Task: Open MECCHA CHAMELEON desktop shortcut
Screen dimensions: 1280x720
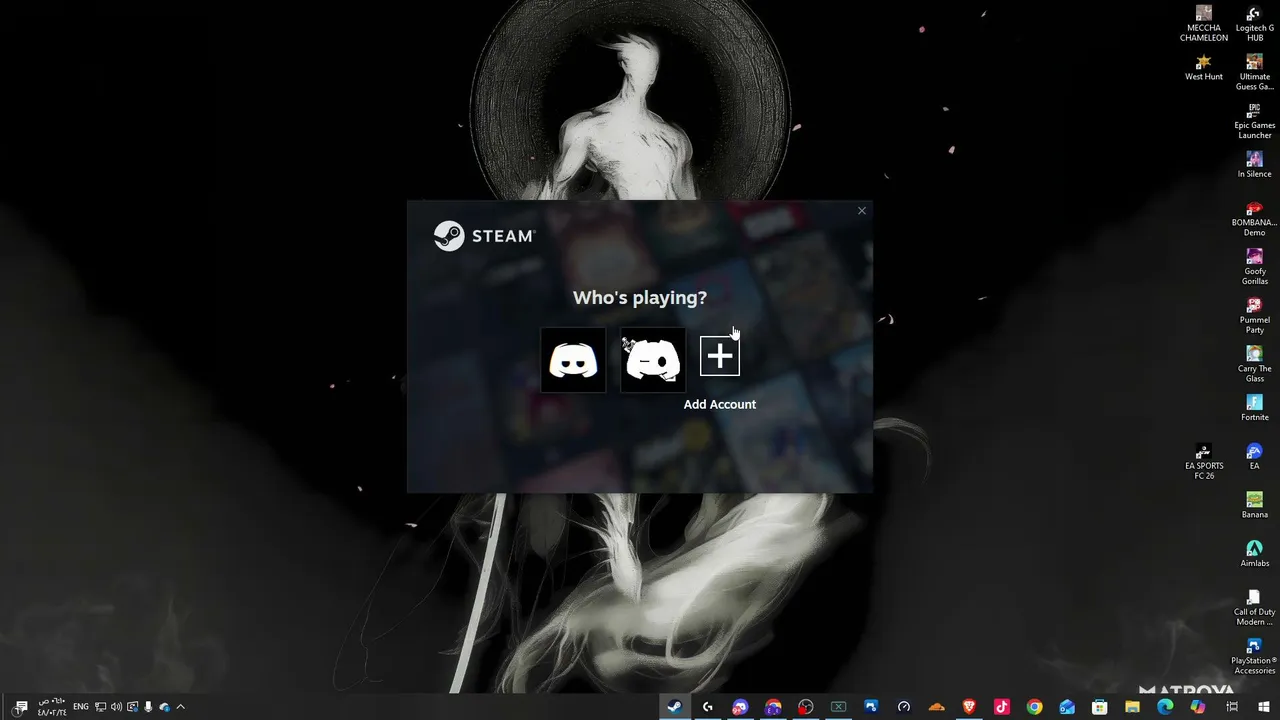Action: (x=1204, y=23)
